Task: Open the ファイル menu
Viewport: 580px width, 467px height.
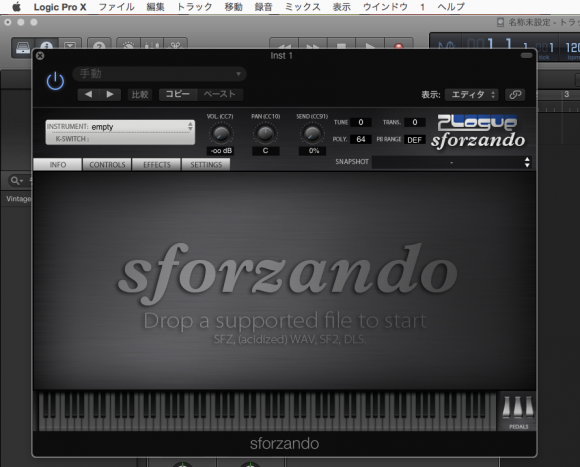Action: tap(117, 7)
